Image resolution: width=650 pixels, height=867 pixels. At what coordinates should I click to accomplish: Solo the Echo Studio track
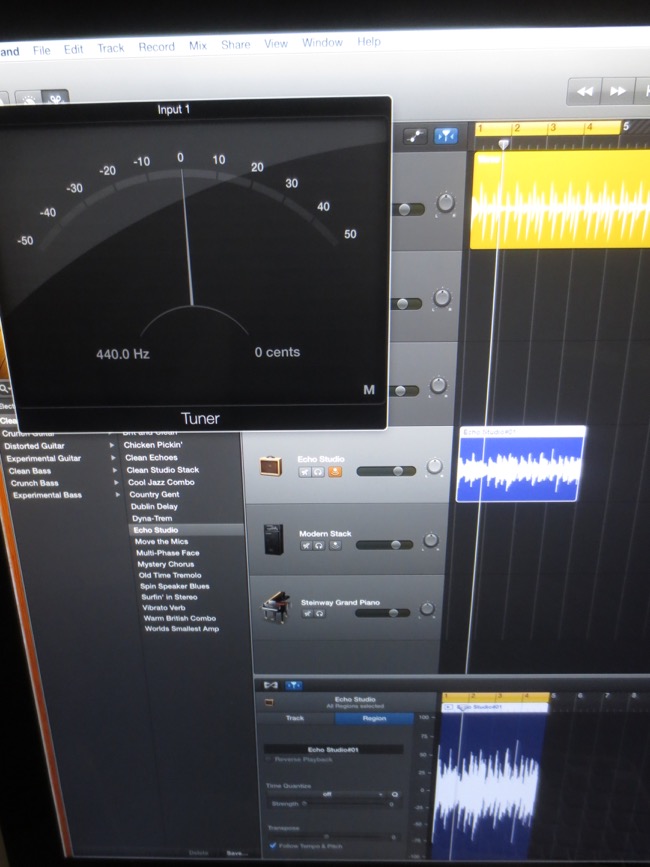click(318, 472)
